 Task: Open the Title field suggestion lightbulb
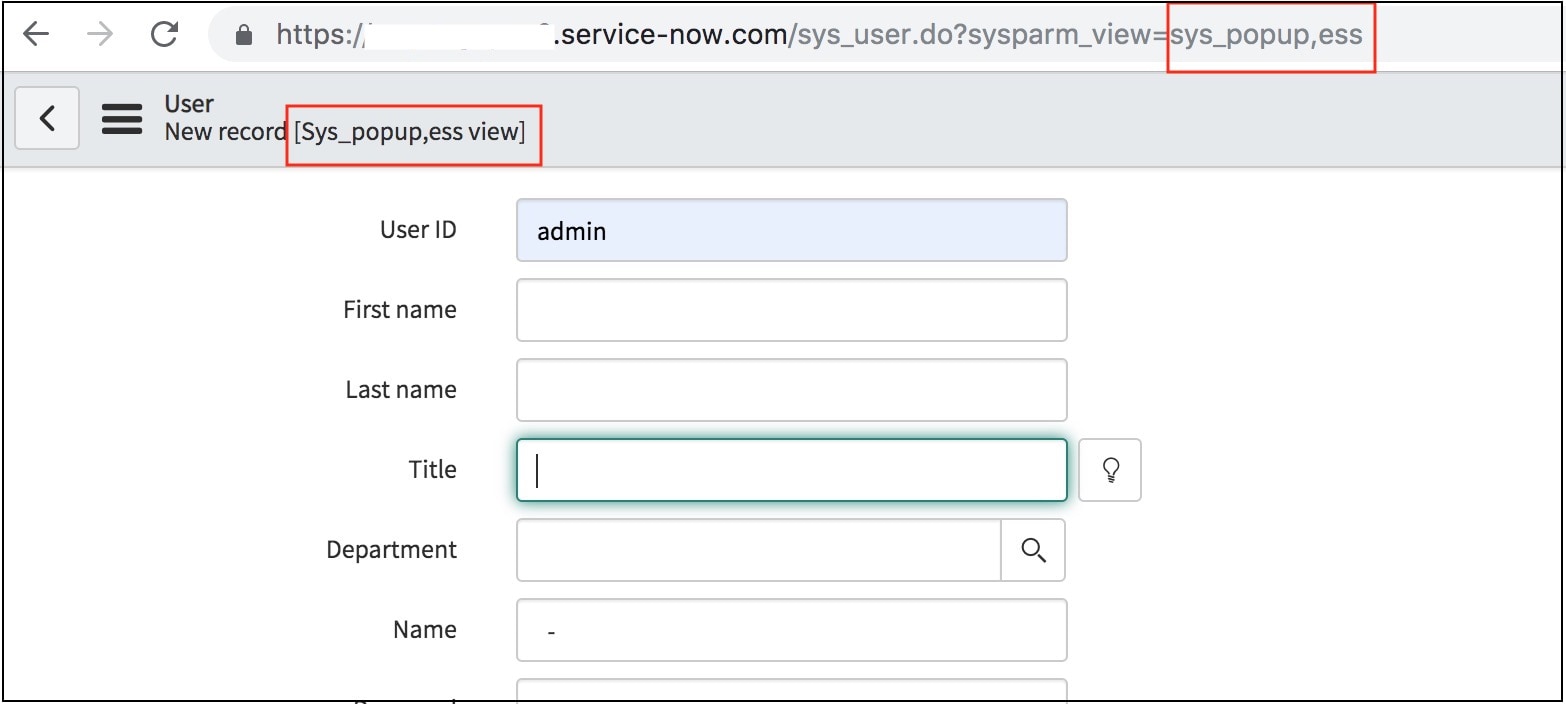click(1110, 470)
